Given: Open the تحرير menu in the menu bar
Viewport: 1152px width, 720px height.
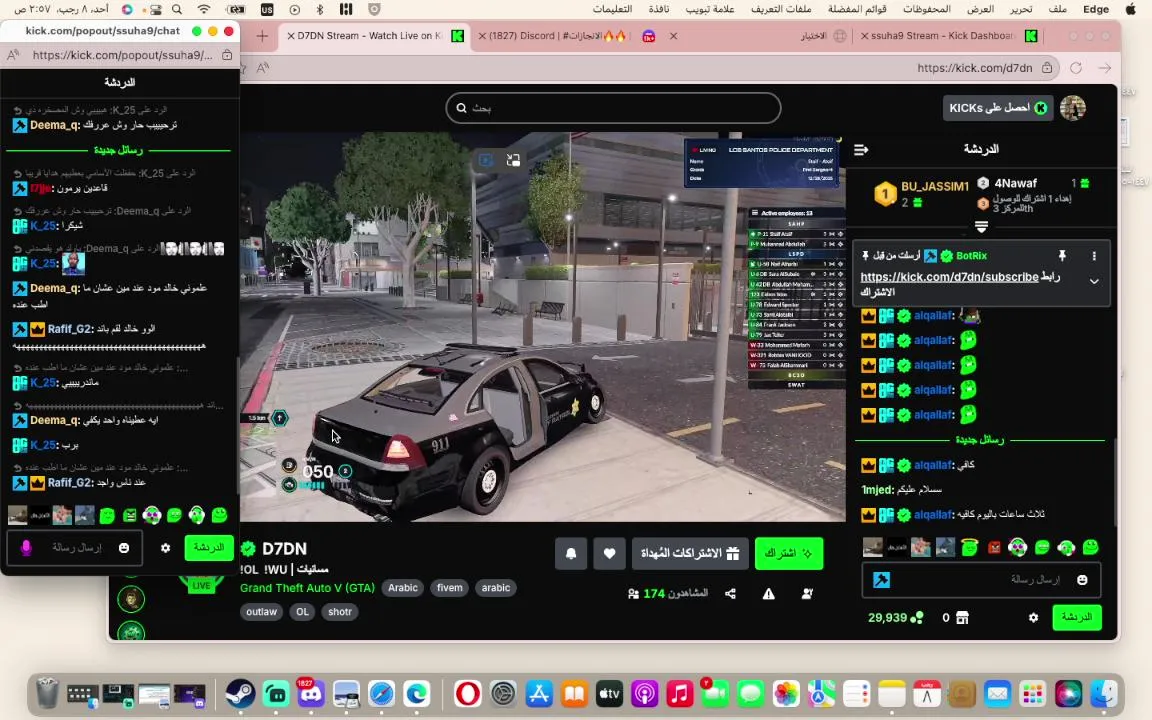Looking at the screenshot, I should click(1020, 9).
